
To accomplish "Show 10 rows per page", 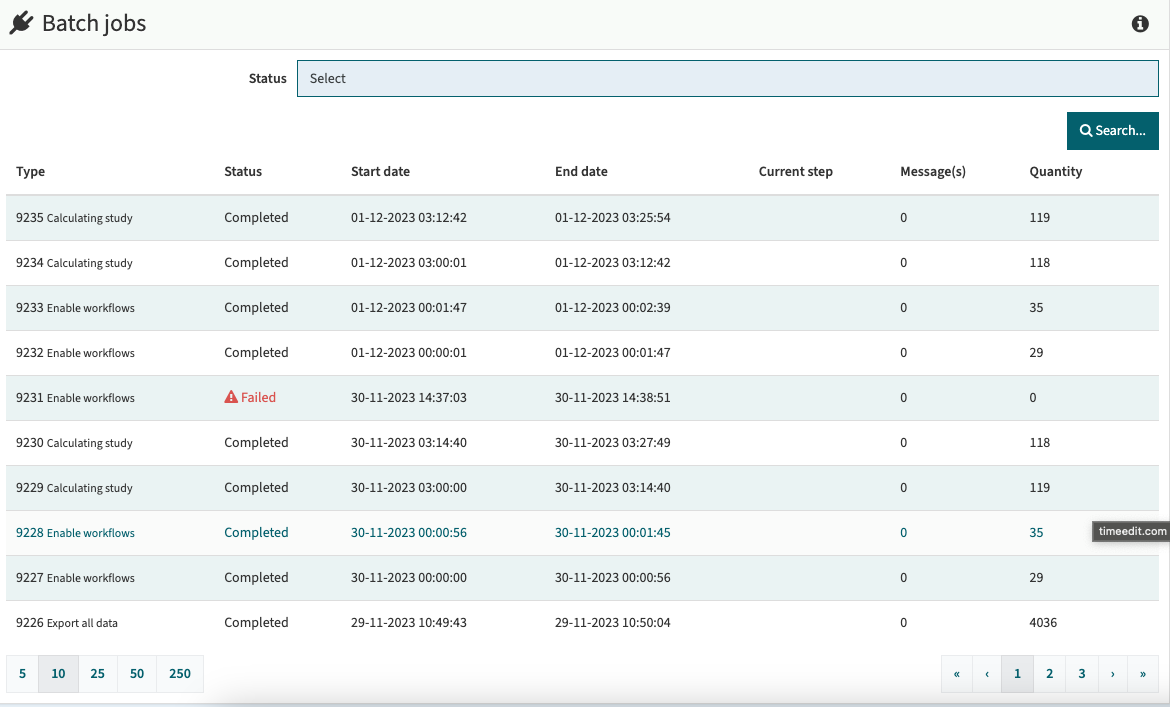I will [58, 673].
